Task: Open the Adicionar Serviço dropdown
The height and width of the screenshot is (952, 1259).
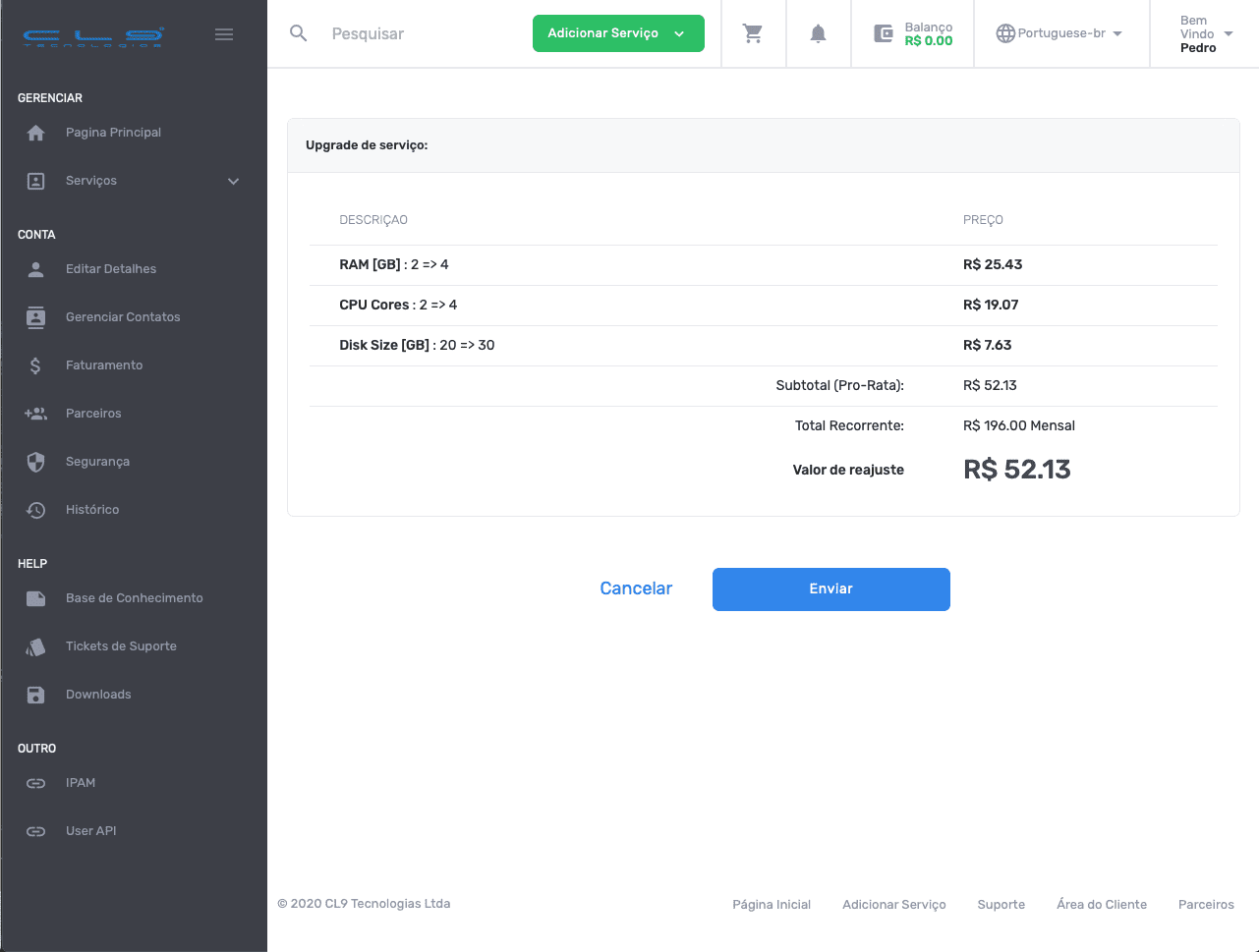Action: click(x=618, y=33)
